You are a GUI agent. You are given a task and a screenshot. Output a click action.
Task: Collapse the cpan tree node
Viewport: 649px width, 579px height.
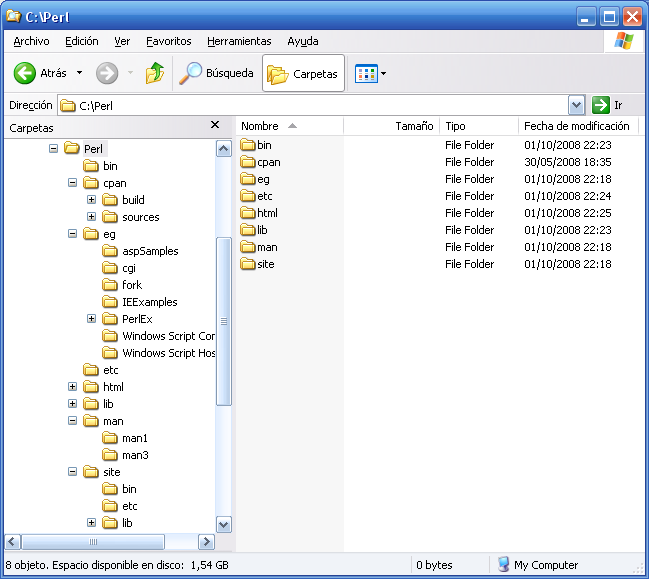pyautogui.click(x=72, y=183)
